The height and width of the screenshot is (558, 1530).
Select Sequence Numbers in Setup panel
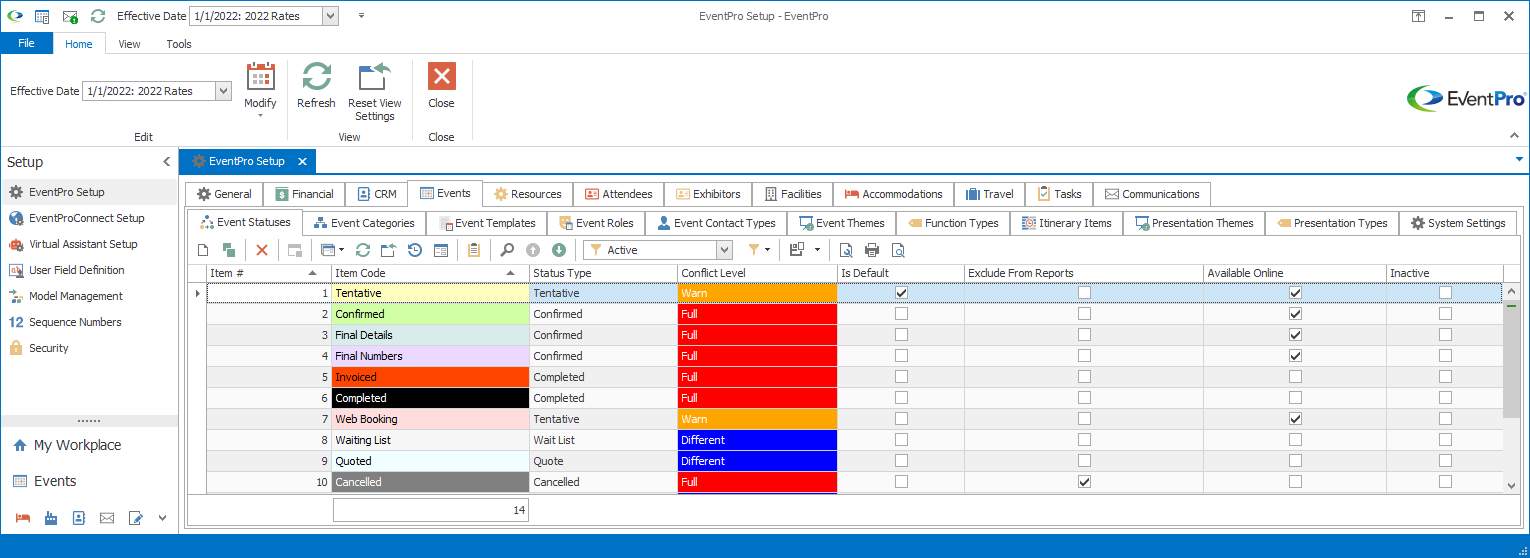(75, 322)
